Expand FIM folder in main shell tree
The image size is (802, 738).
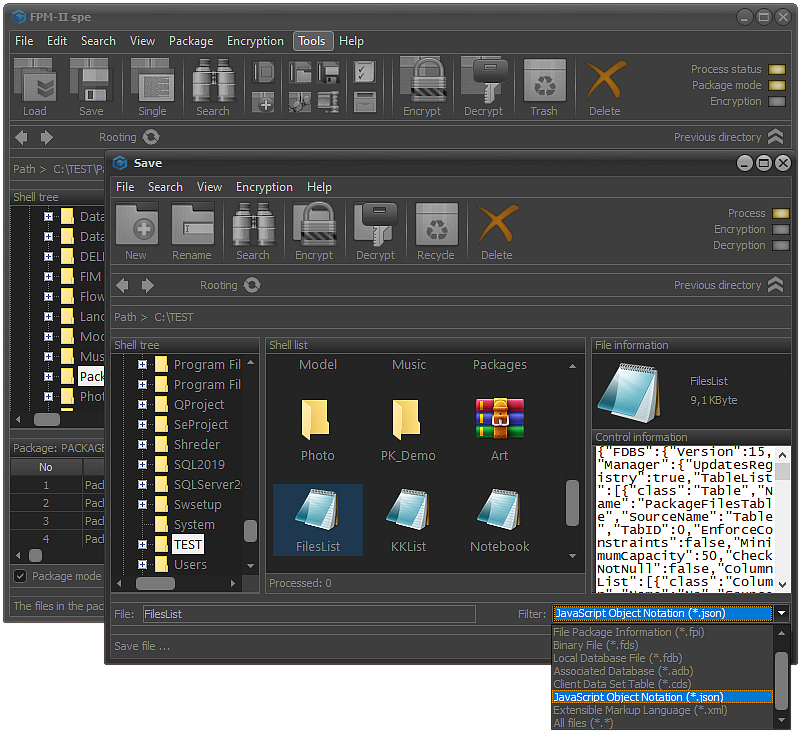tap(49, 277)
